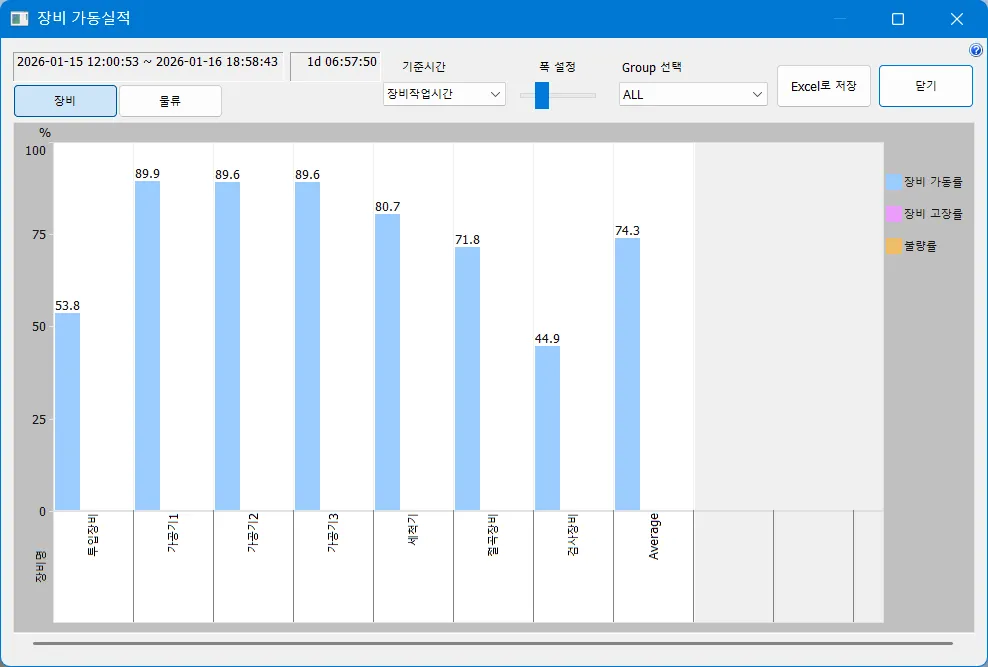The width and height of the screenshot is (988, 667).
Task: Click the date range field
Action: [148, 62]
